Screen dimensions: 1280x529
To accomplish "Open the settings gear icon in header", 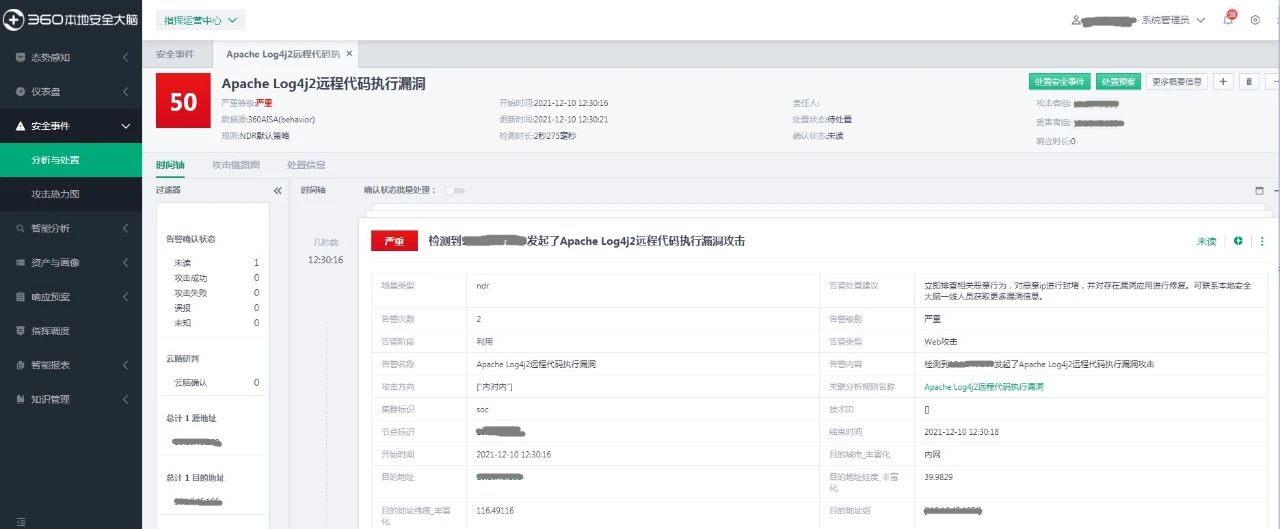I will point(1255,20).
